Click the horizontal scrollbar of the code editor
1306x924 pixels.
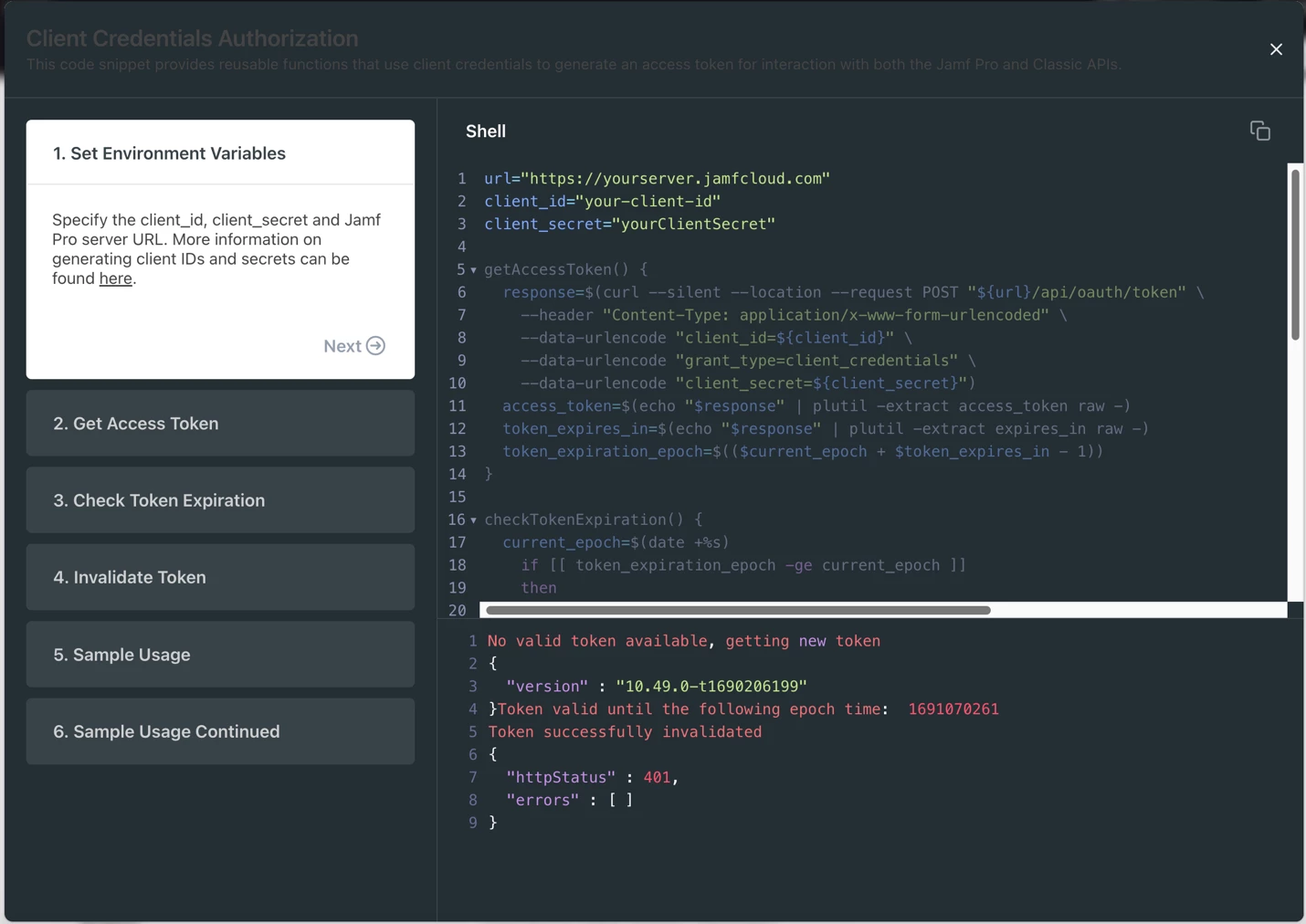pyautogui.click(x=738, y=610)
